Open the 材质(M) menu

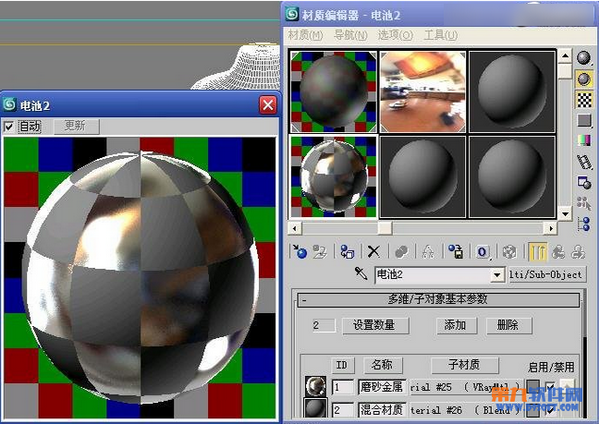pos(305,35)
